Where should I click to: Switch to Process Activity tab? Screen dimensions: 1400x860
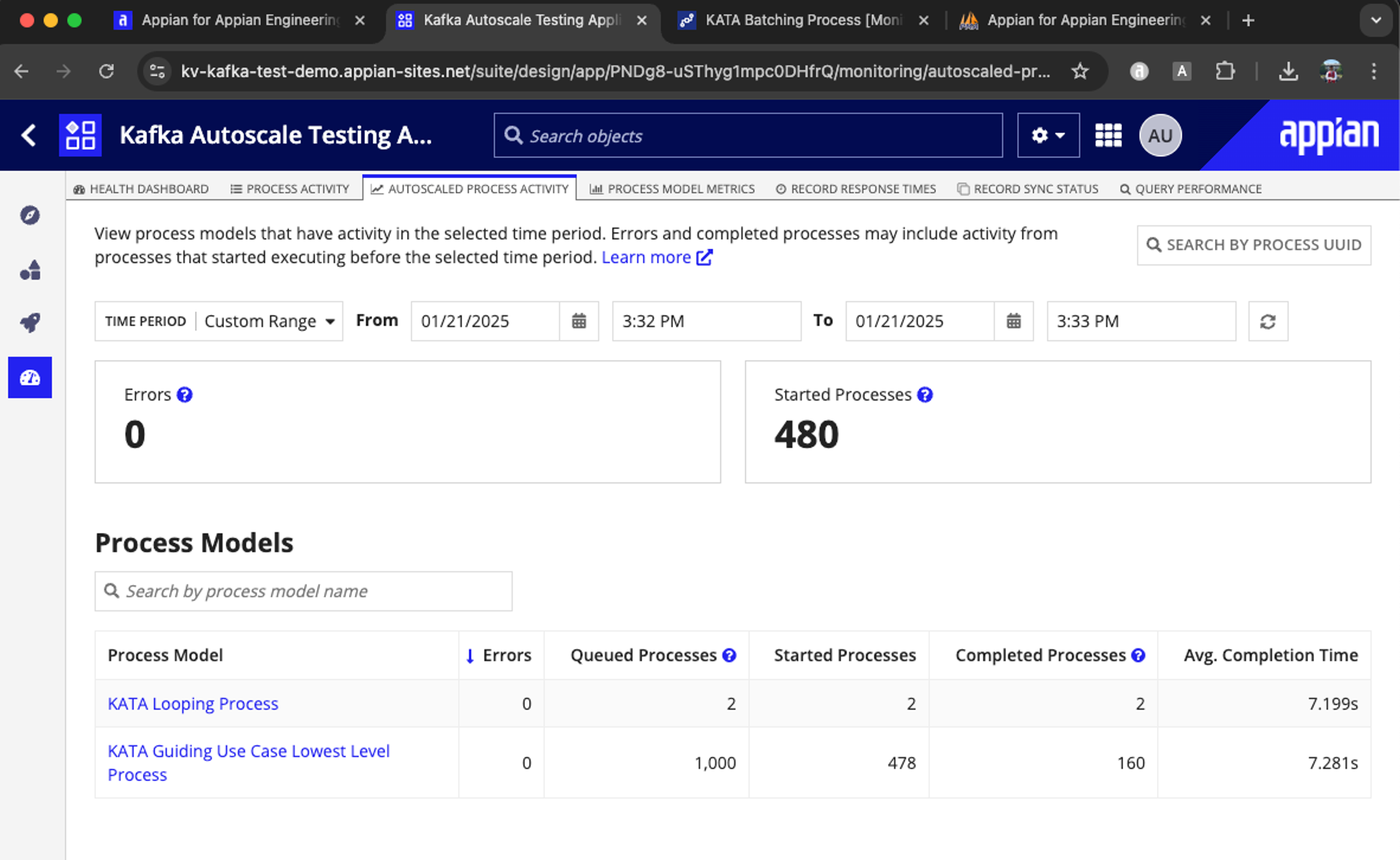pyautogui.click(x=289, y=189)
